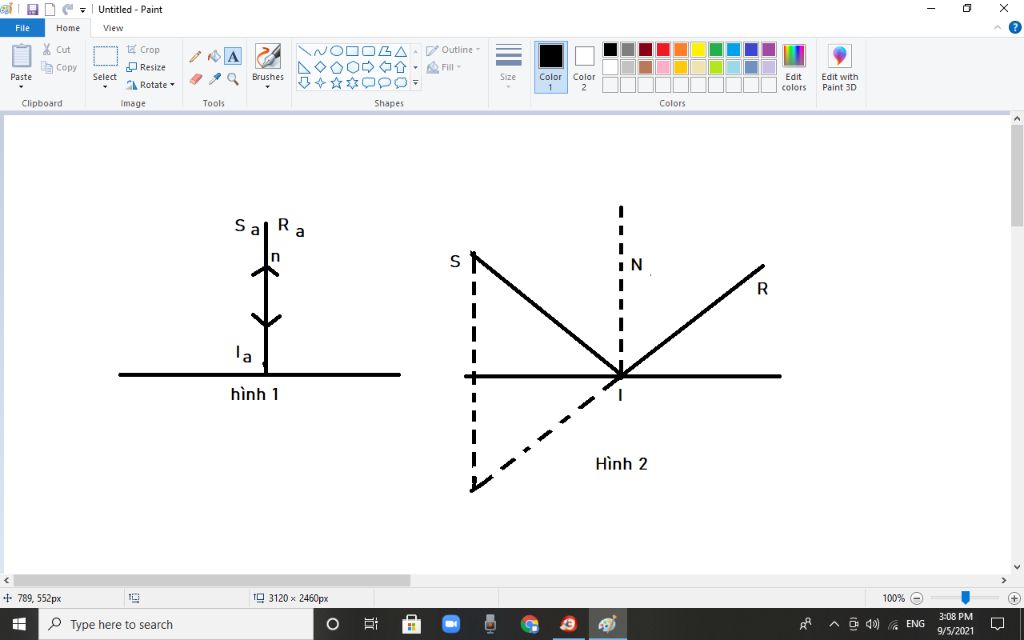Image resolution: width=1024 pixels, height=640 pixels.
Task: Open the Size line thickness dropdown
Action: (x=508, y=67)
